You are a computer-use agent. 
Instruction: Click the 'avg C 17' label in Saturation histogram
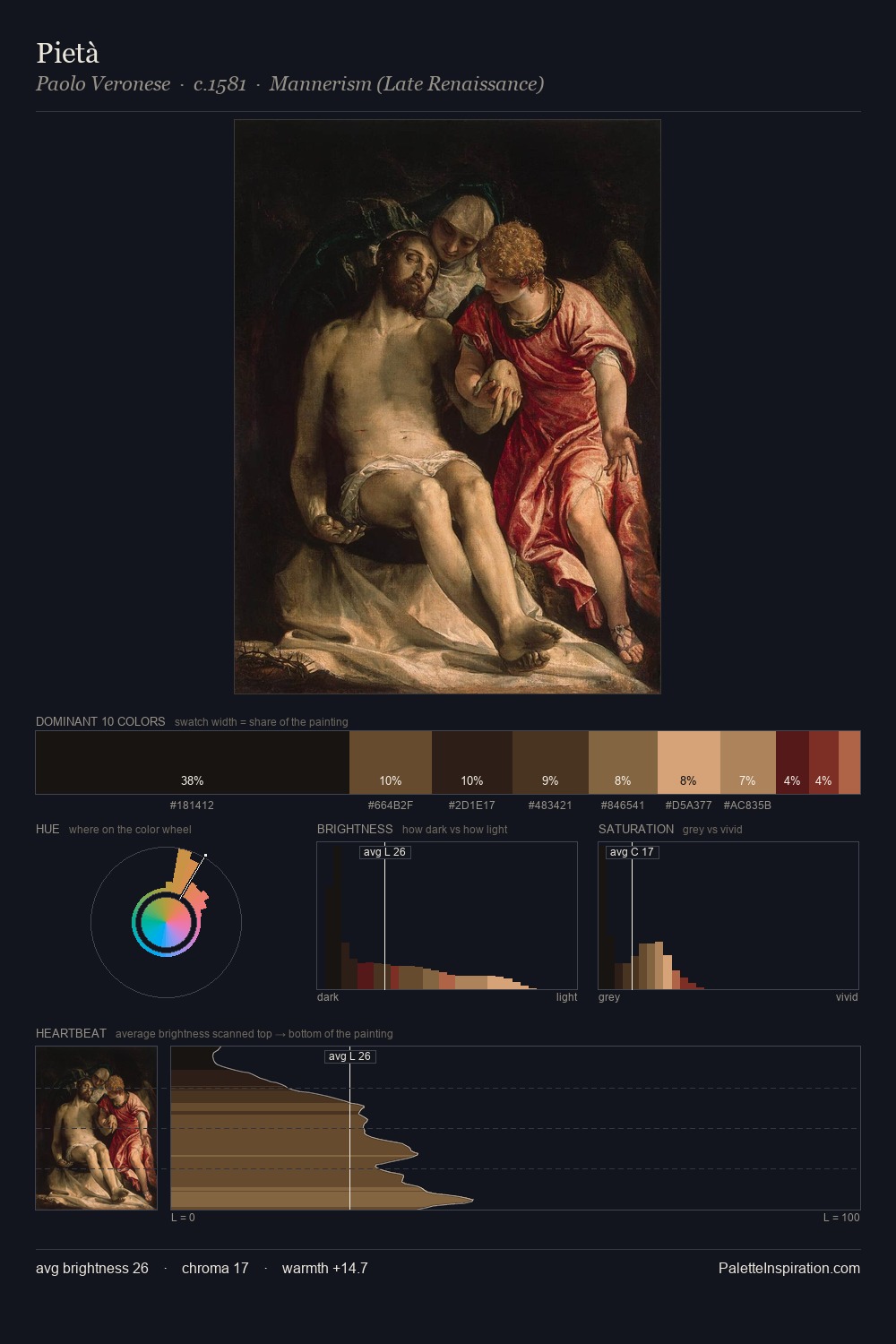click(x=632, y=852)
